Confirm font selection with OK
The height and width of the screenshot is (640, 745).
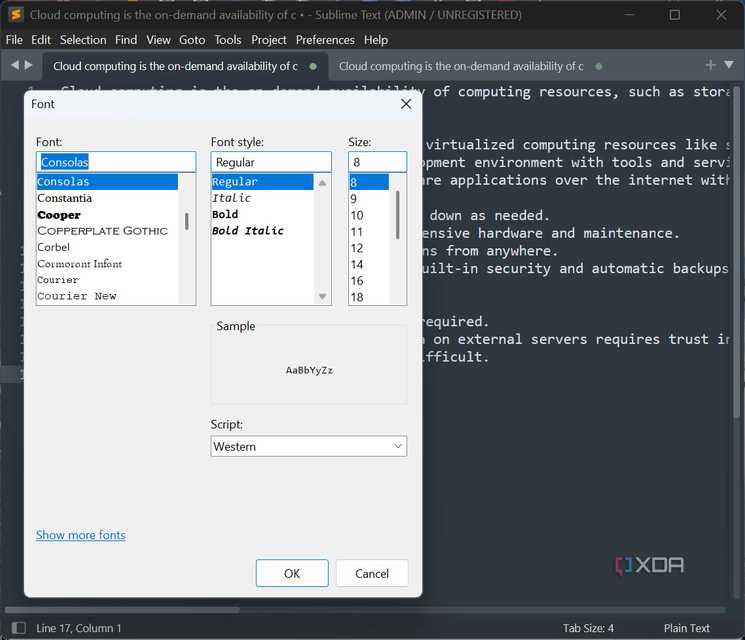tap(292, 573)
